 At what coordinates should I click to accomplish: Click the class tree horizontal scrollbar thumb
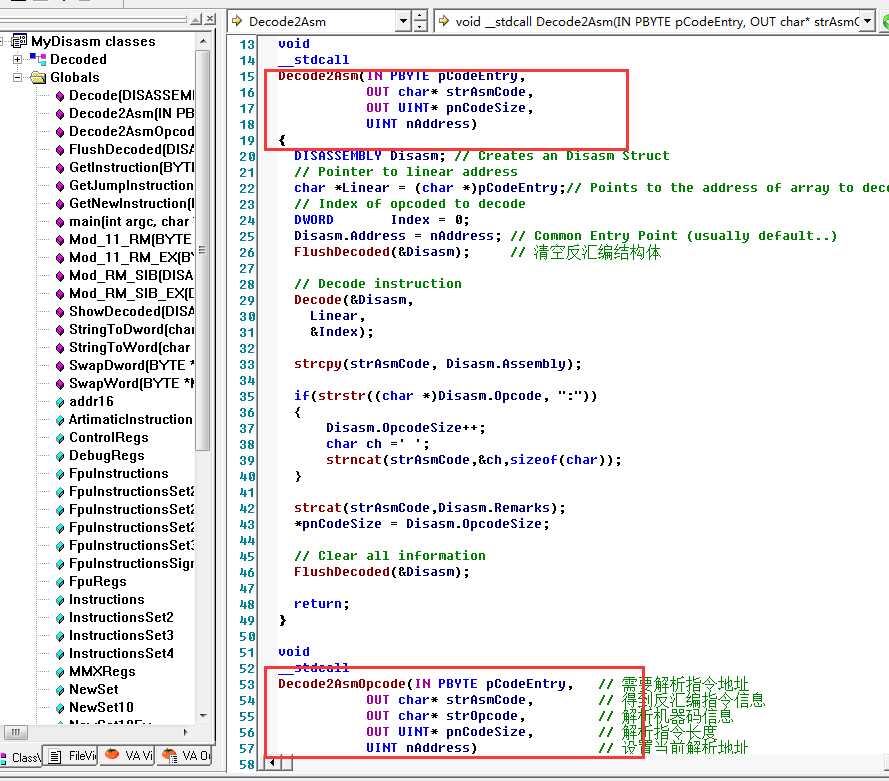click(16, 732)
